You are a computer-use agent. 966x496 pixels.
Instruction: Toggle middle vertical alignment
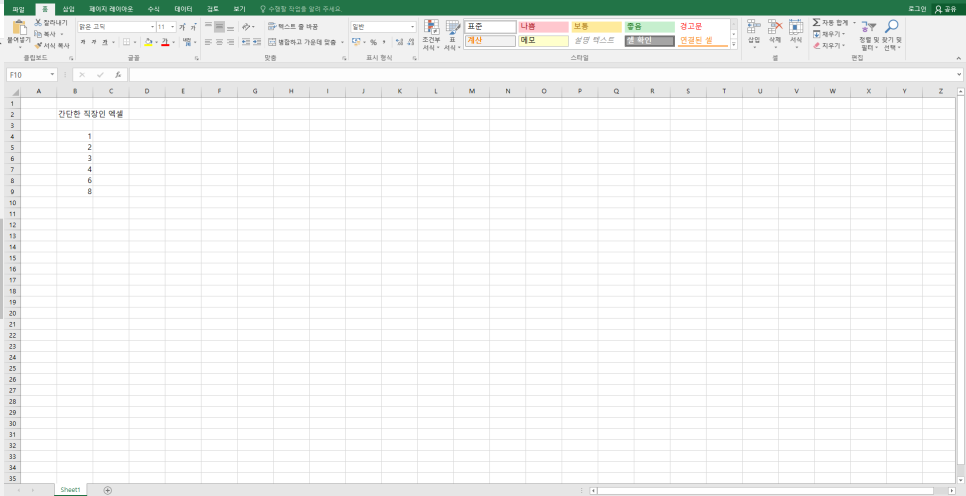[219, 27]
